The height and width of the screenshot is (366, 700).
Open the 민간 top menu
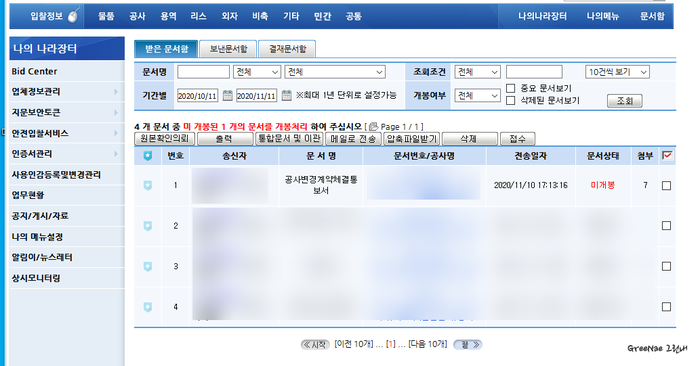322,17
